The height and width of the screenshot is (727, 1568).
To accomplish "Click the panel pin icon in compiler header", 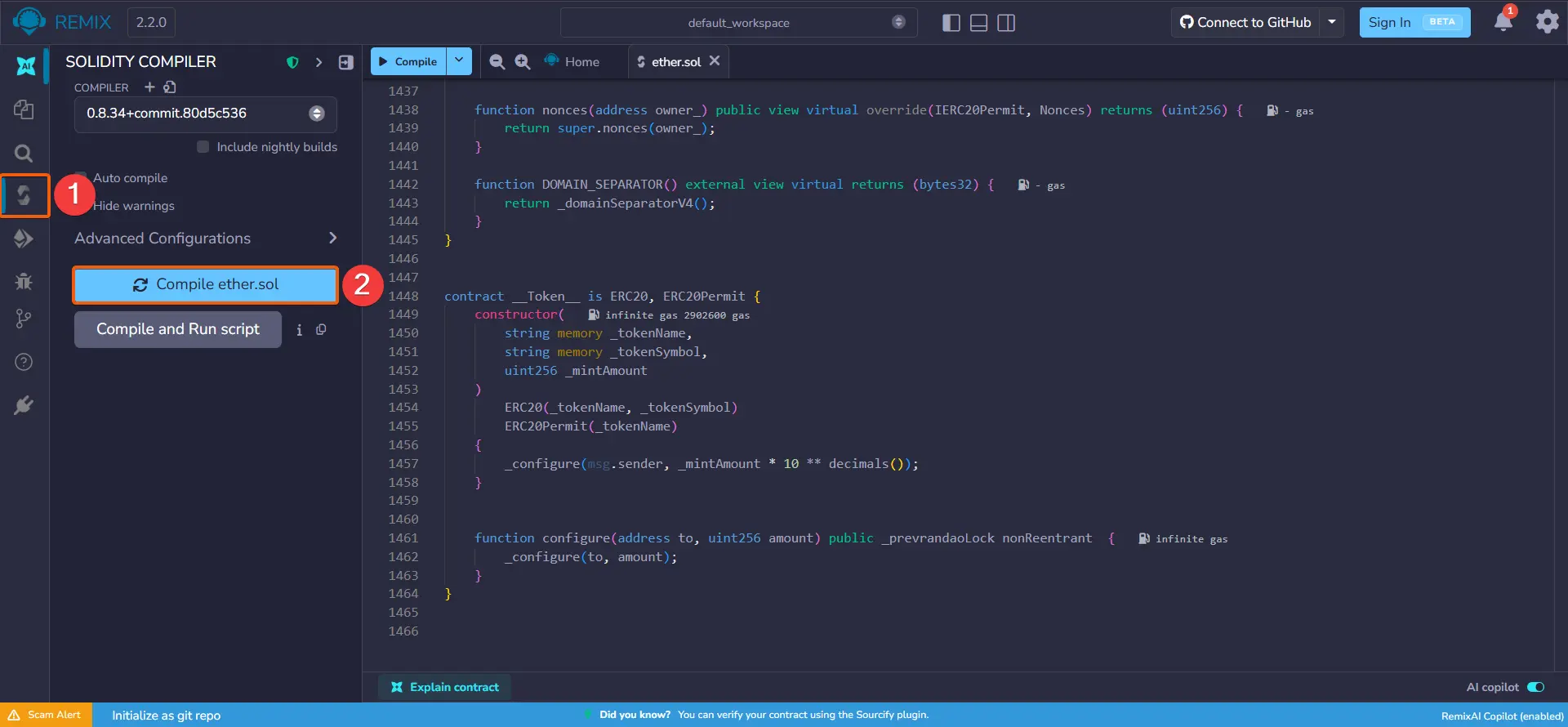I will click(345, 62).
